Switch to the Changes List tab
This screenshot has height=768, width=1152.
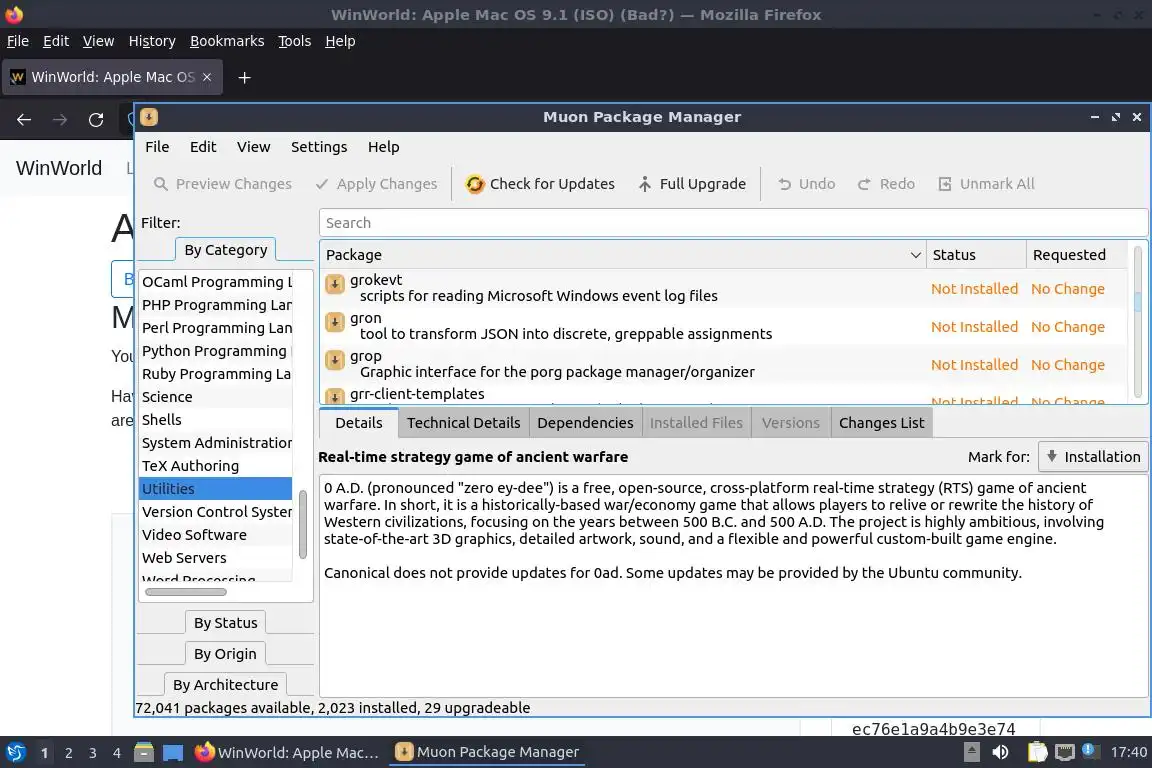pyautogui.click(x=882, y=423)
